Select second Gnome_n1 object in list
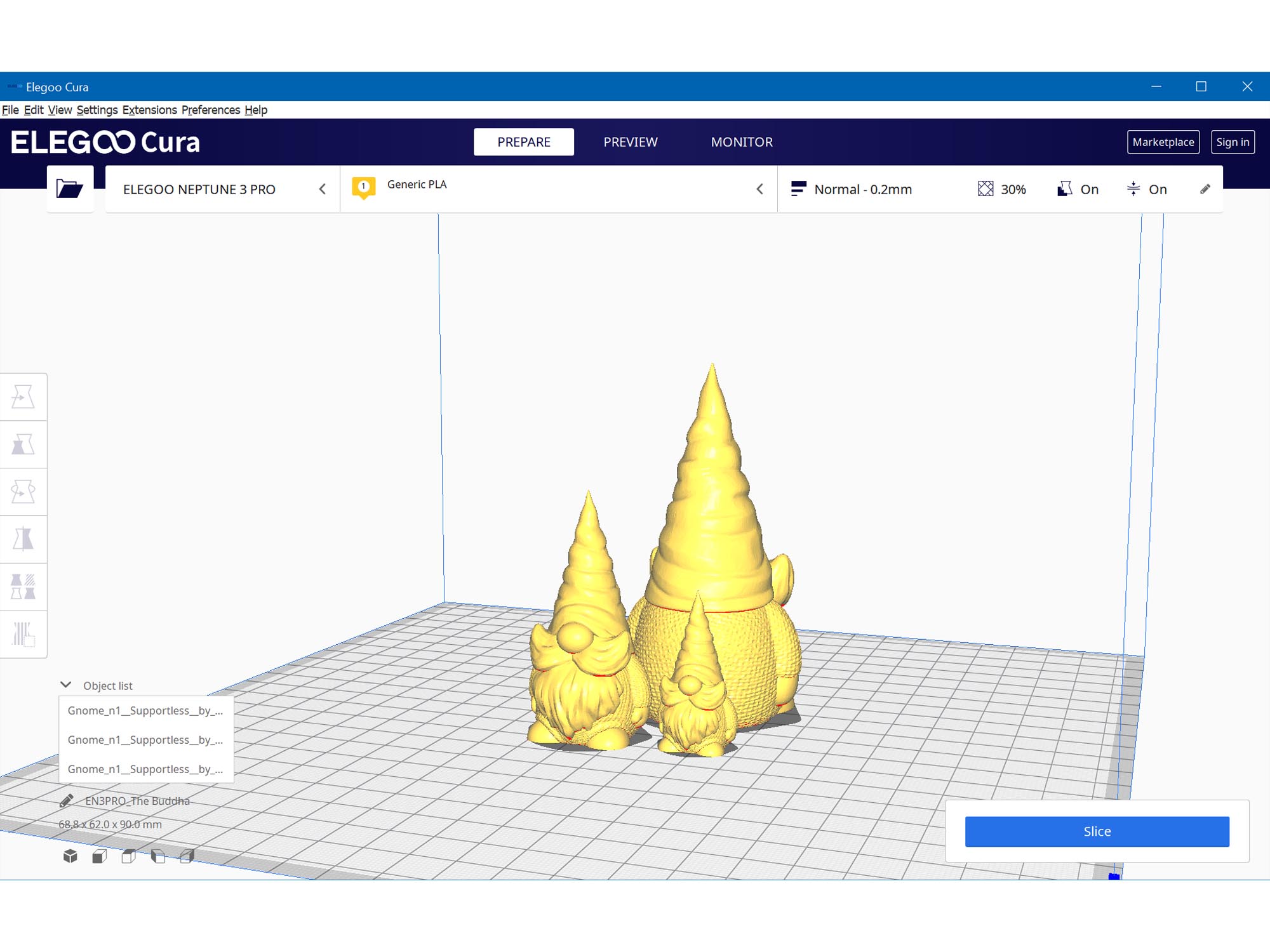Image resolution: width=1270 pixels, height=952 pixels. point(146,740)
